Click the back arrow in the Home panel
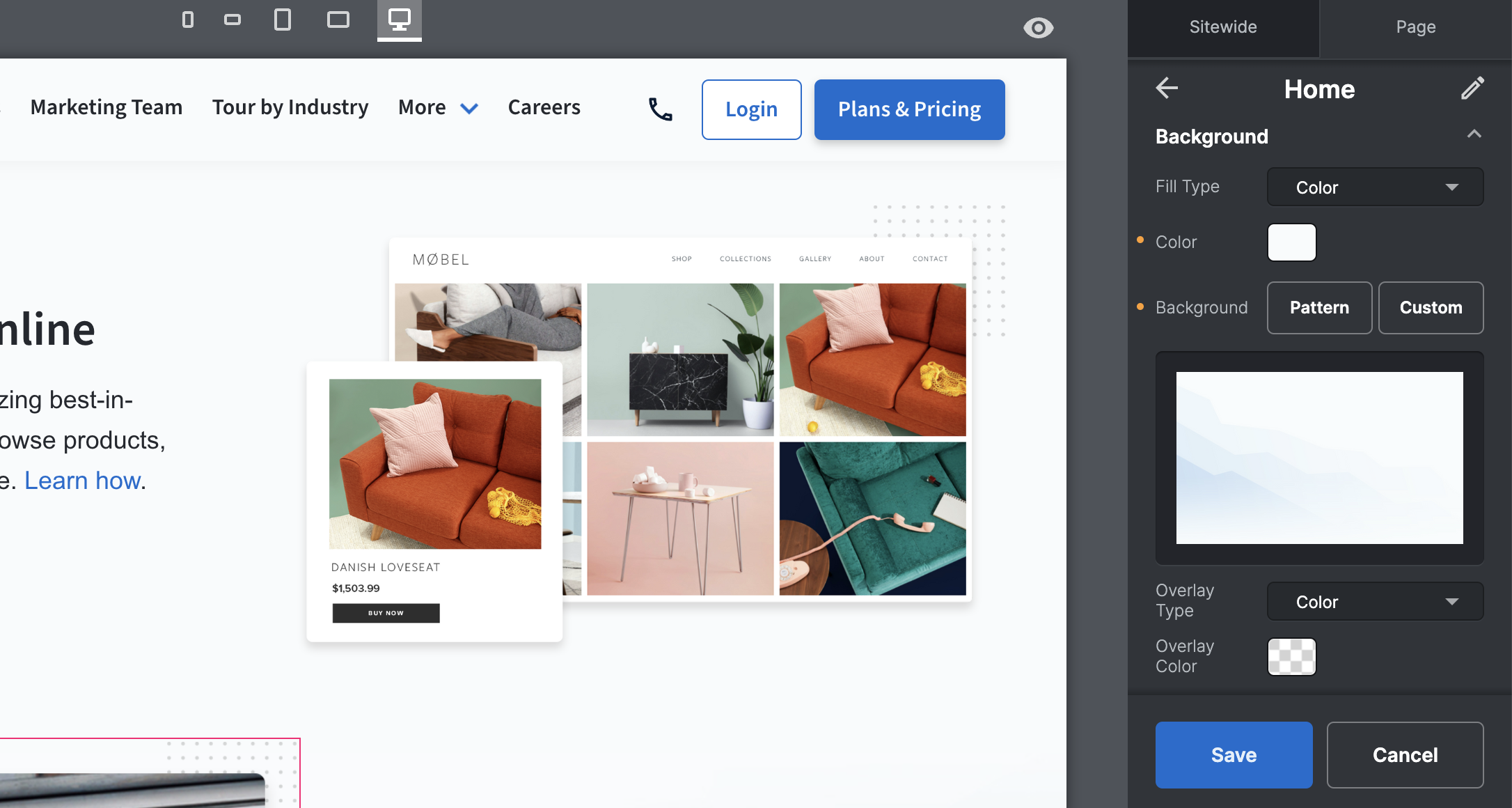Viewport: 1512px width, 808px height. click(1167, 88)
